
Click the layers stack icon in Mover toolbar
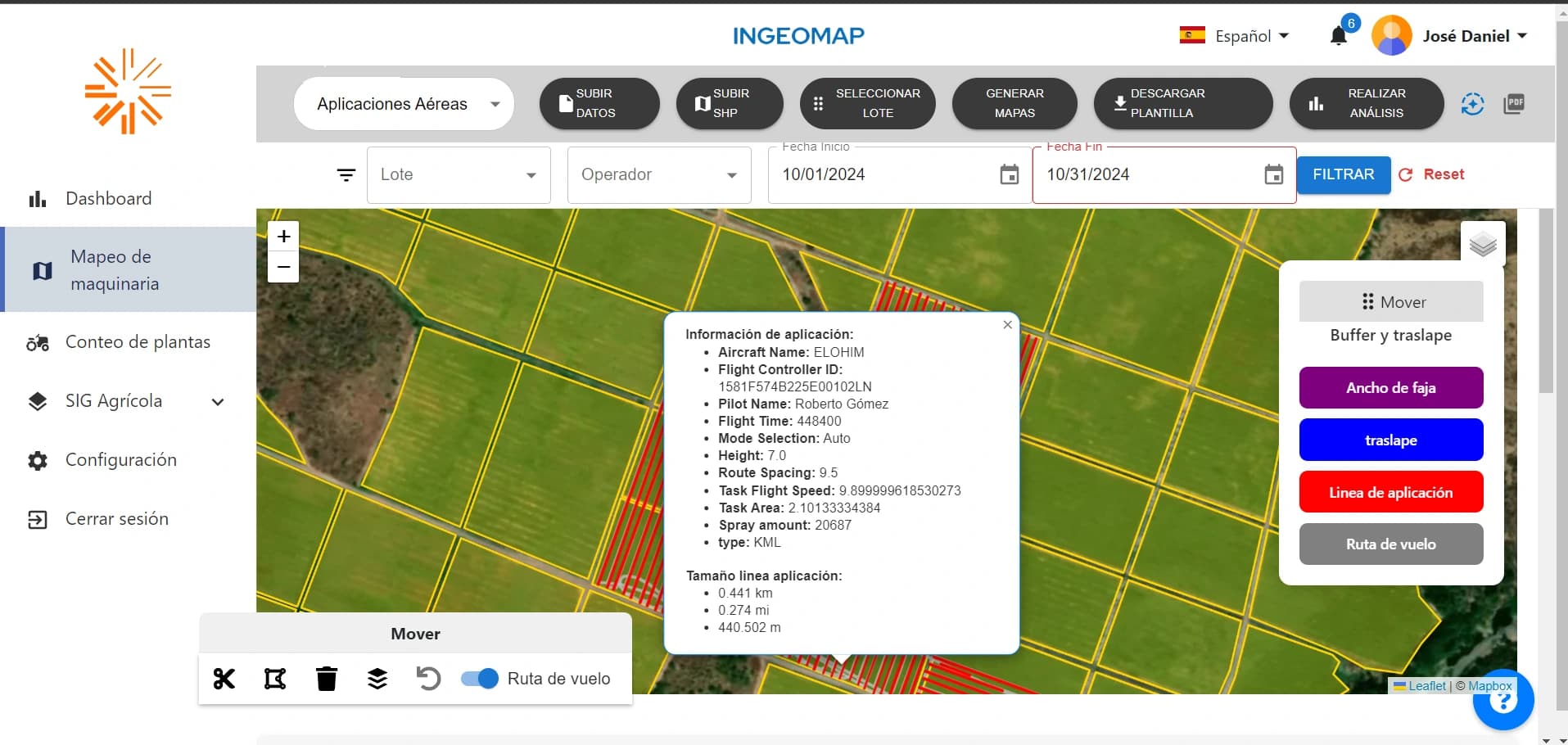[x=377, y=679]
